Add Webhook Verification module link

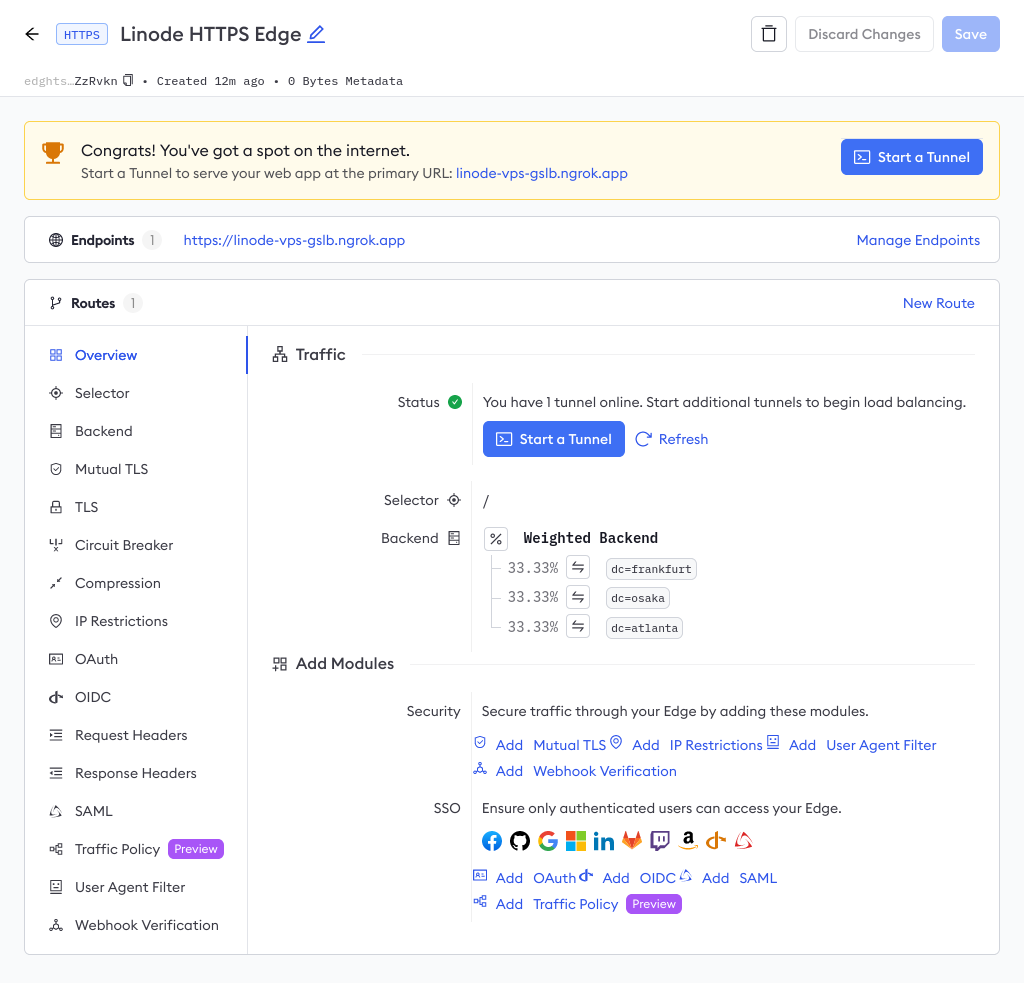tap(586, 771)
